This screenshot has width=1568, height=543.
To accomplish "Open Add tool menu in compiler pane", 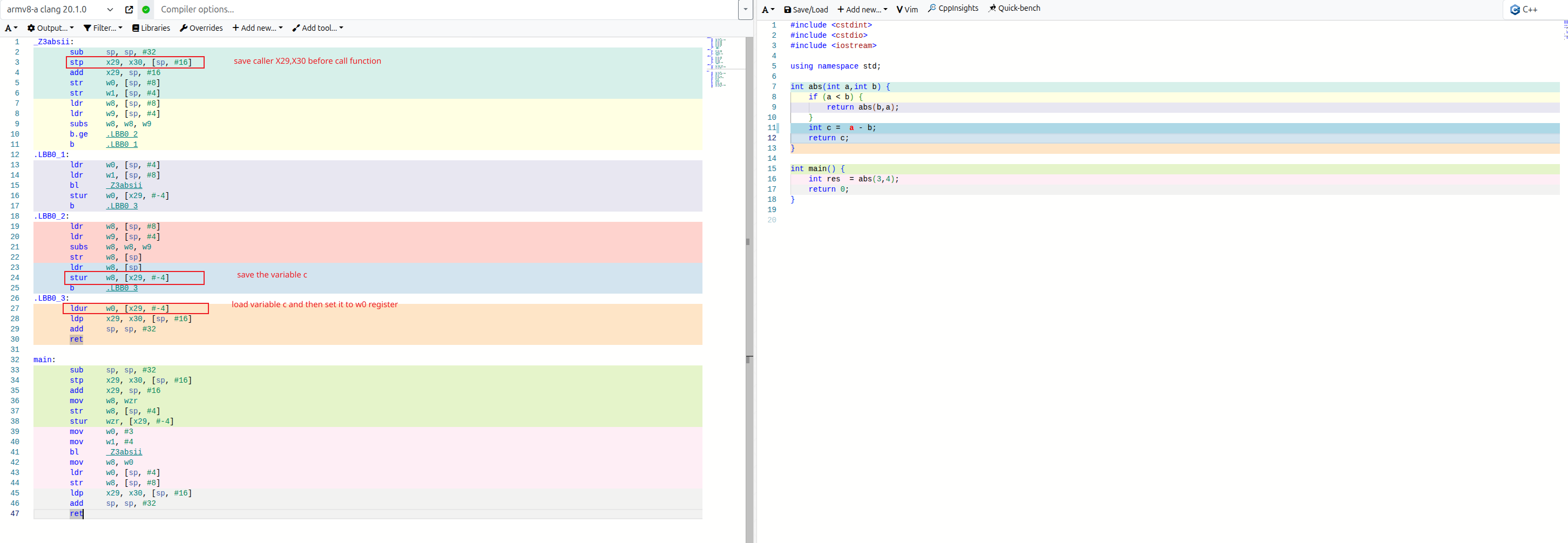I will point(317,28).
